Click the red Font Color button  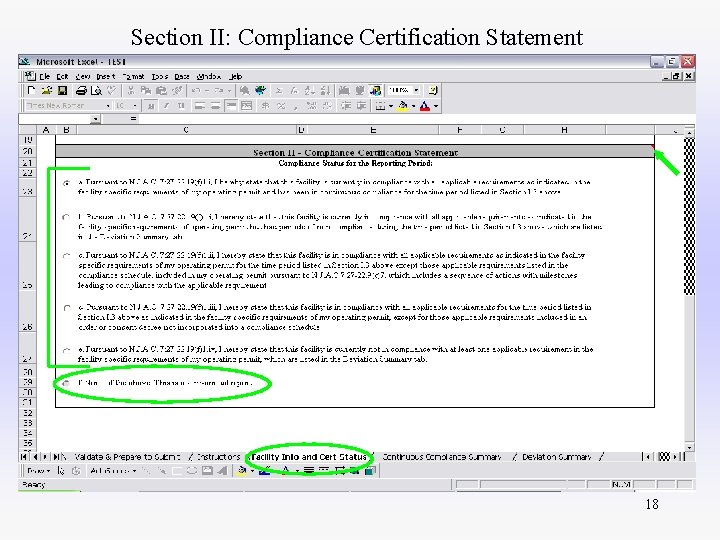pyautogui.click(x=425, y=106)
